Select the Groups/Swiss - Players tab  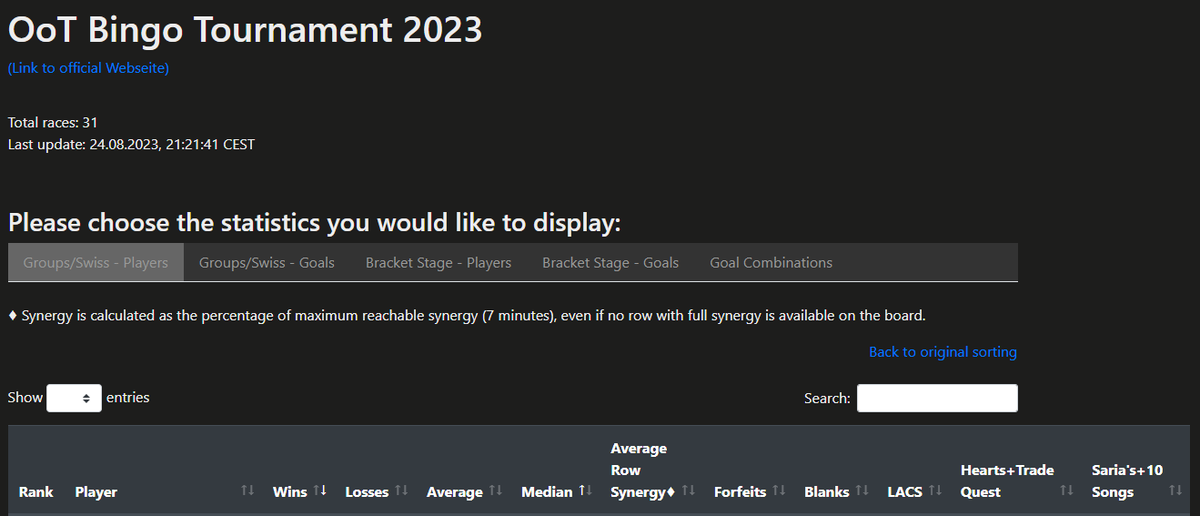coord(96,263)
